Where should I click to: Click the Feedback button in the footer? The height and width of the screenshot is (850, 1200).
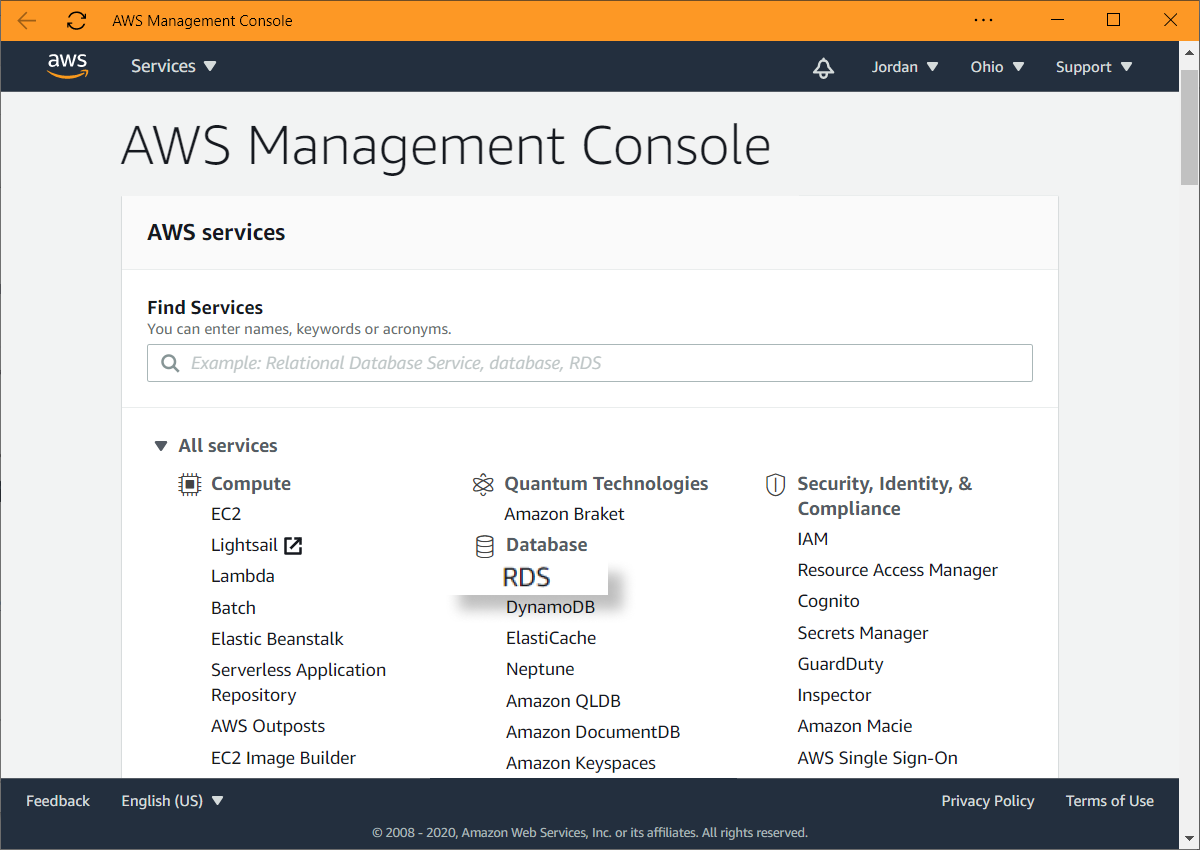(x=58, y=801)
